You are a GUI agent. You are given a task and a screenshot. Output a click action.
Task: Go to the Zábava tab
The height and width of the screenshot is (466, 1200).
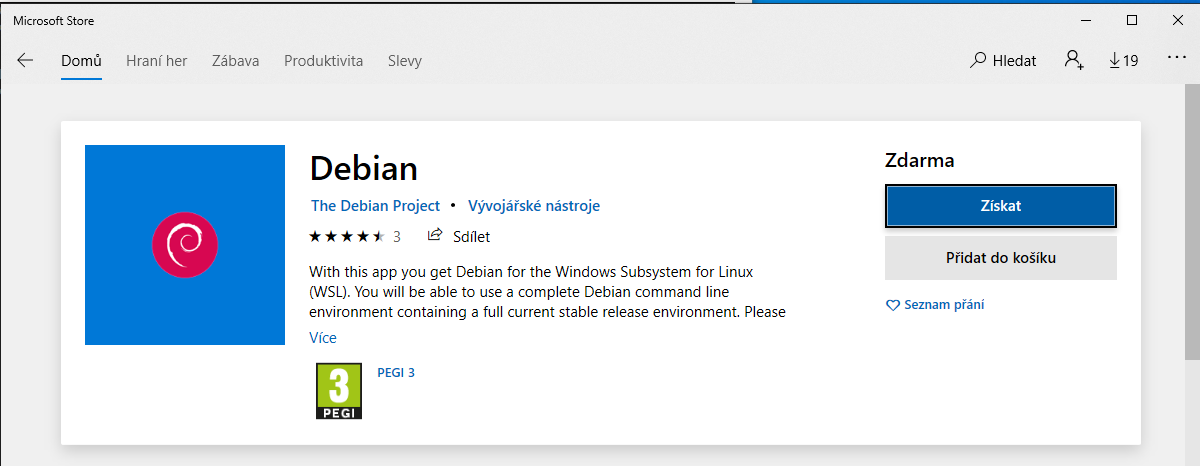click(235, 60)
